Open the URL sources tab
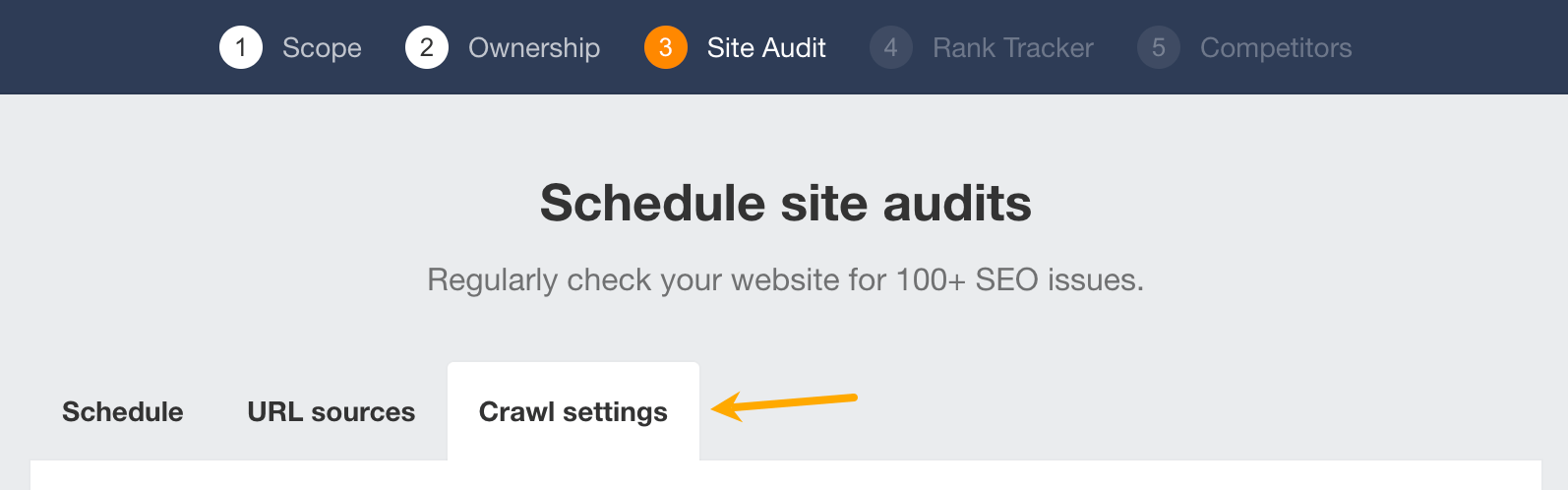The image size is (1568, 490). tap(332, 411)
